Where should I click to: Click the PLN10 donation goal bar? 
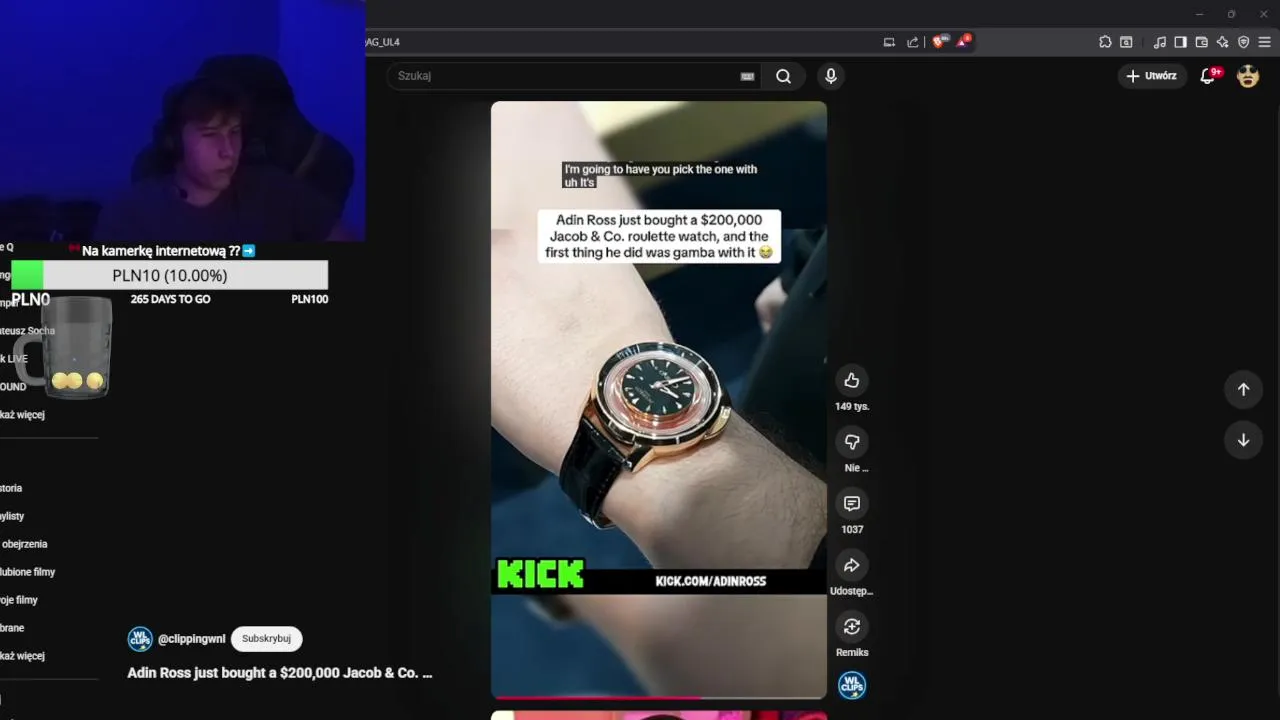point(170,275)
